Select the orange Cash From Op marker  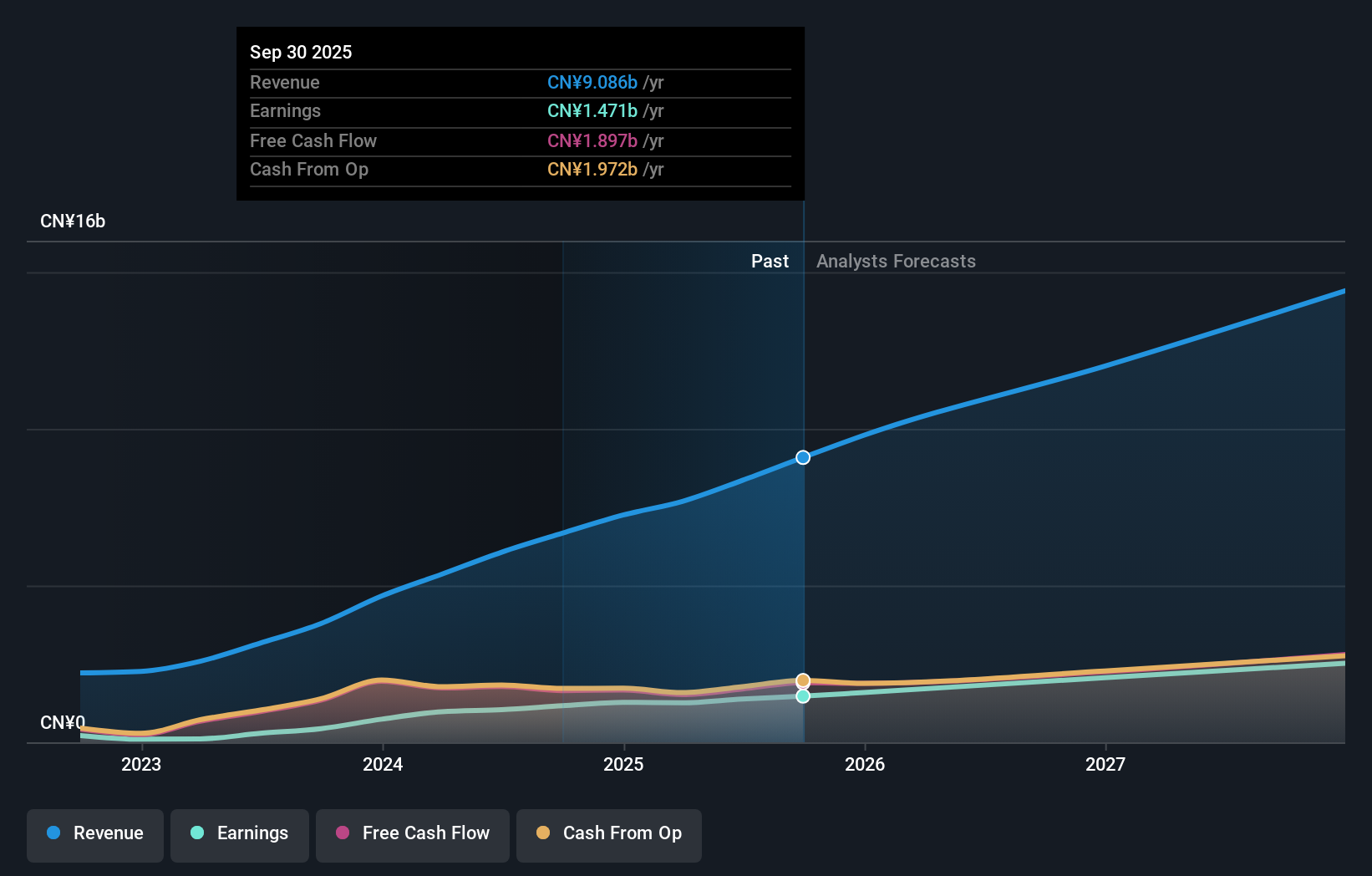[802, 679]
